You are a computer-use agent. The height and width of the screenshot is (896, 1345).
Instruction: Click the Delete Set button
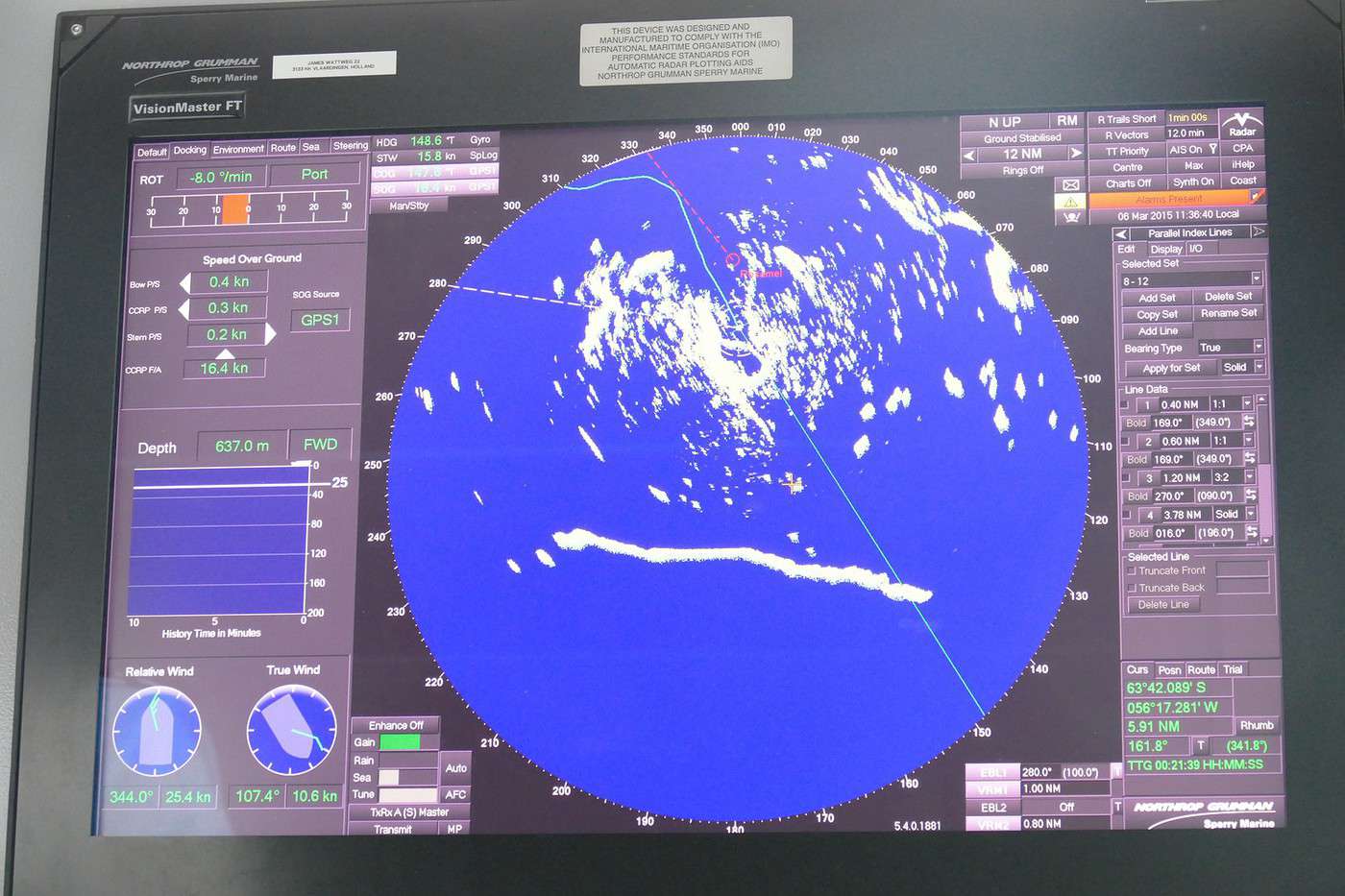[x=1229, y=297]
